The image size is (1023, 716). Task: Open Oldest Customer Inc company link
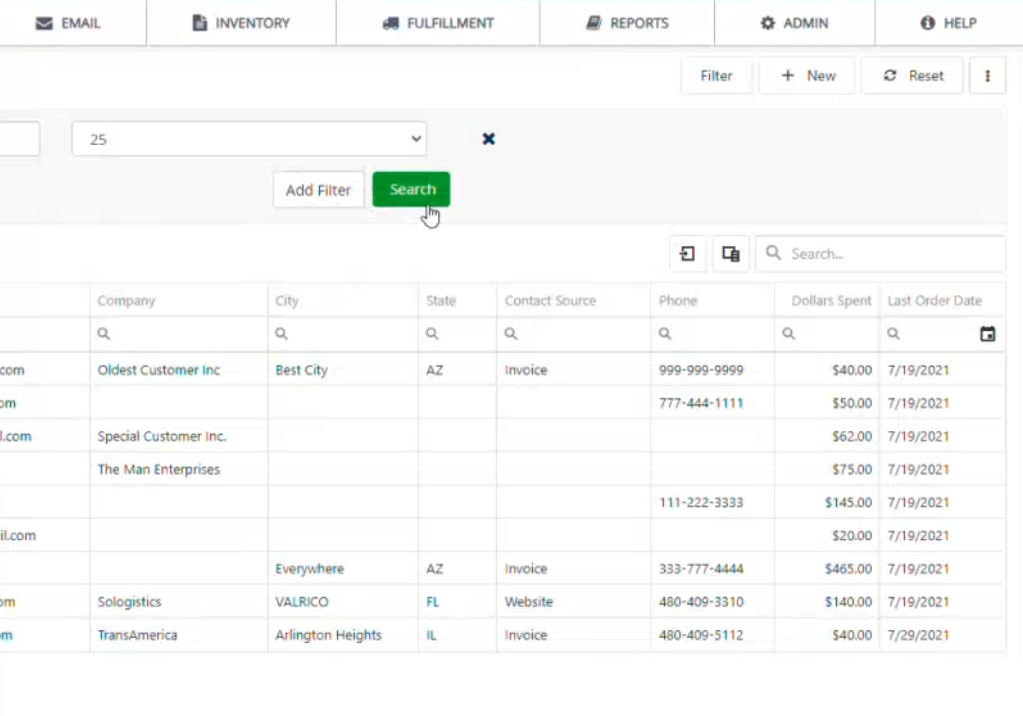(159, 370)
